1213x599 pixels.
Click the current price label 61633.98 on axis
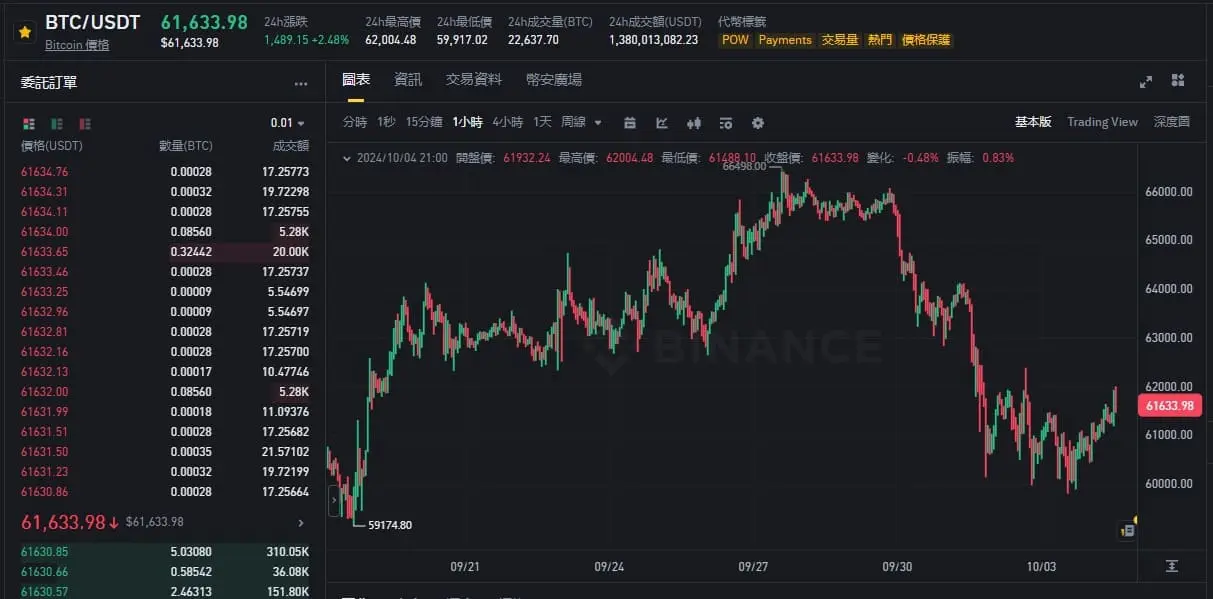point(1168,405)
